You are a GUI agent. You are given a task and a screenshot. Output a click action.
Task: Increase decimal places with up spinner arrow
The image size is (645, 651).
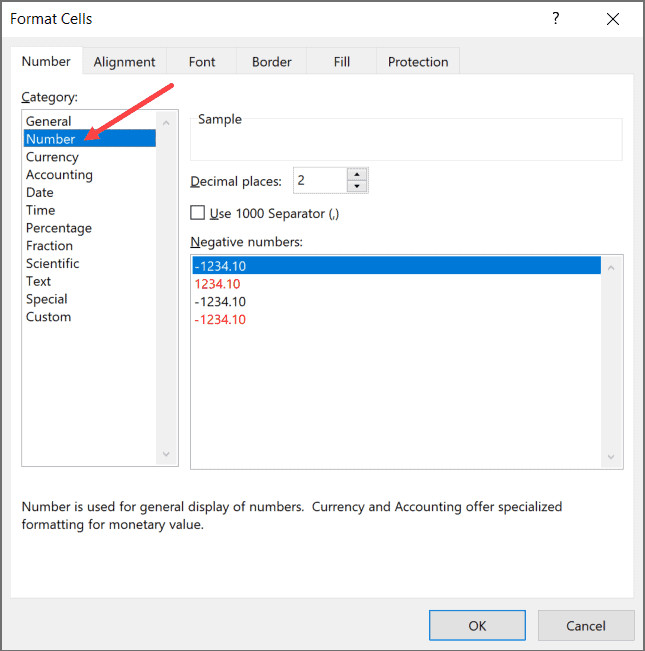pyautogui.click(x=357, y=174)
